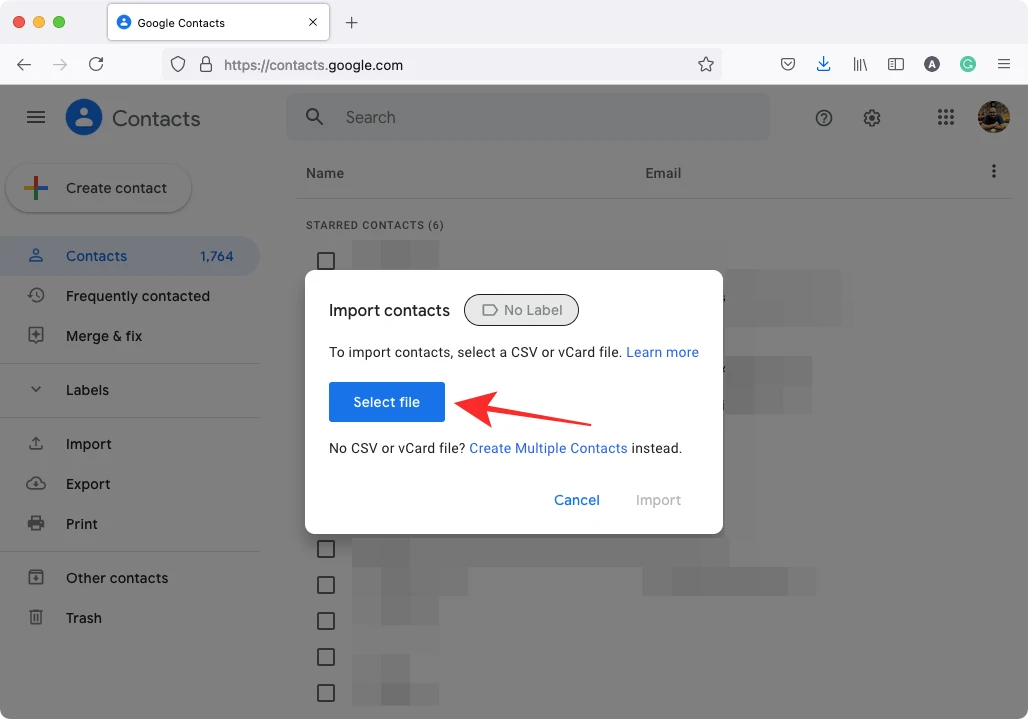Click the green Grammarly extension icon
1028x719 pixels.
(x=968, y=64)
